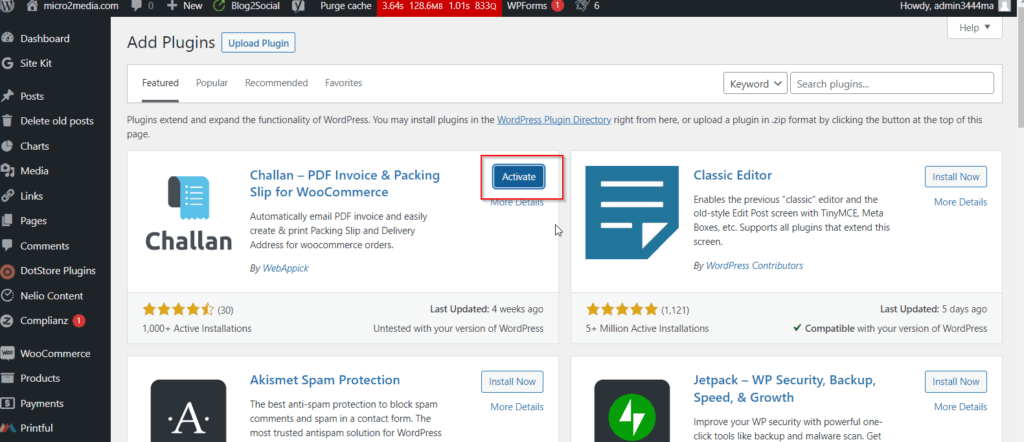The height and width of the screenshot is (442, 1024).
Task: Activate the Challan plugin
Action: click(519, 177)
